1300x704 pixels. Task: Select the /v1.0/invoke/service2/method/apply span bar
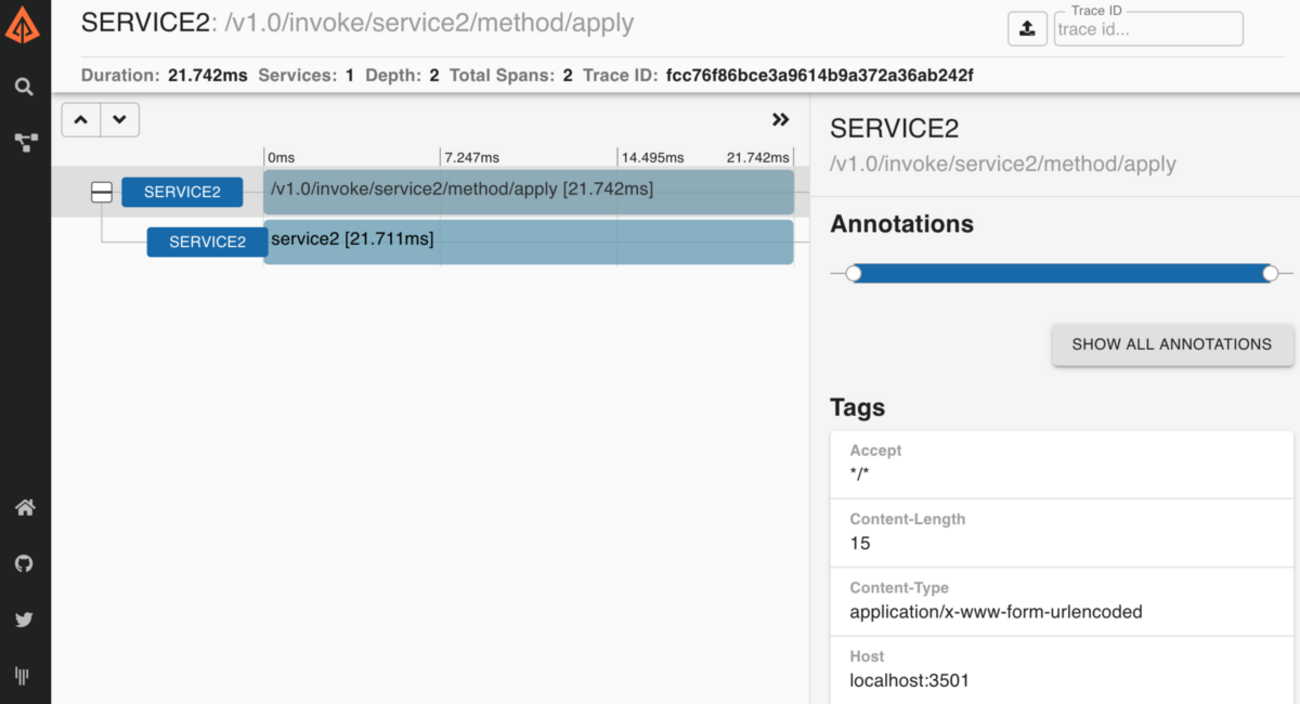pyautogui.click(x=529, y=192)
